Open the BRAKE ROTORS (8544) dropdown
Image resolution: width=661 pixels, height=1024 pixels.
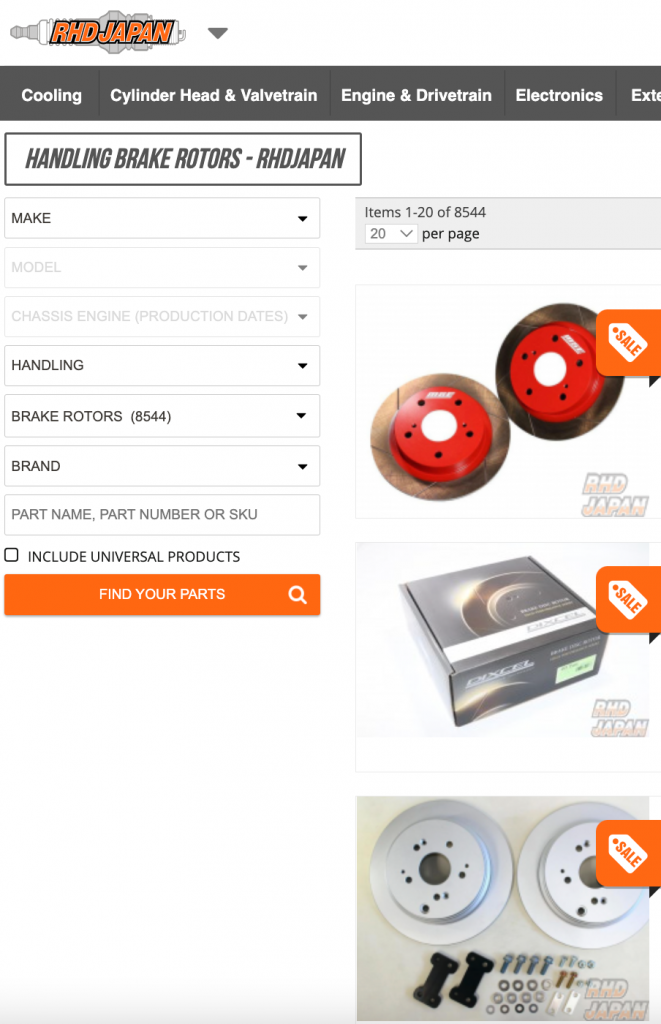162,416
